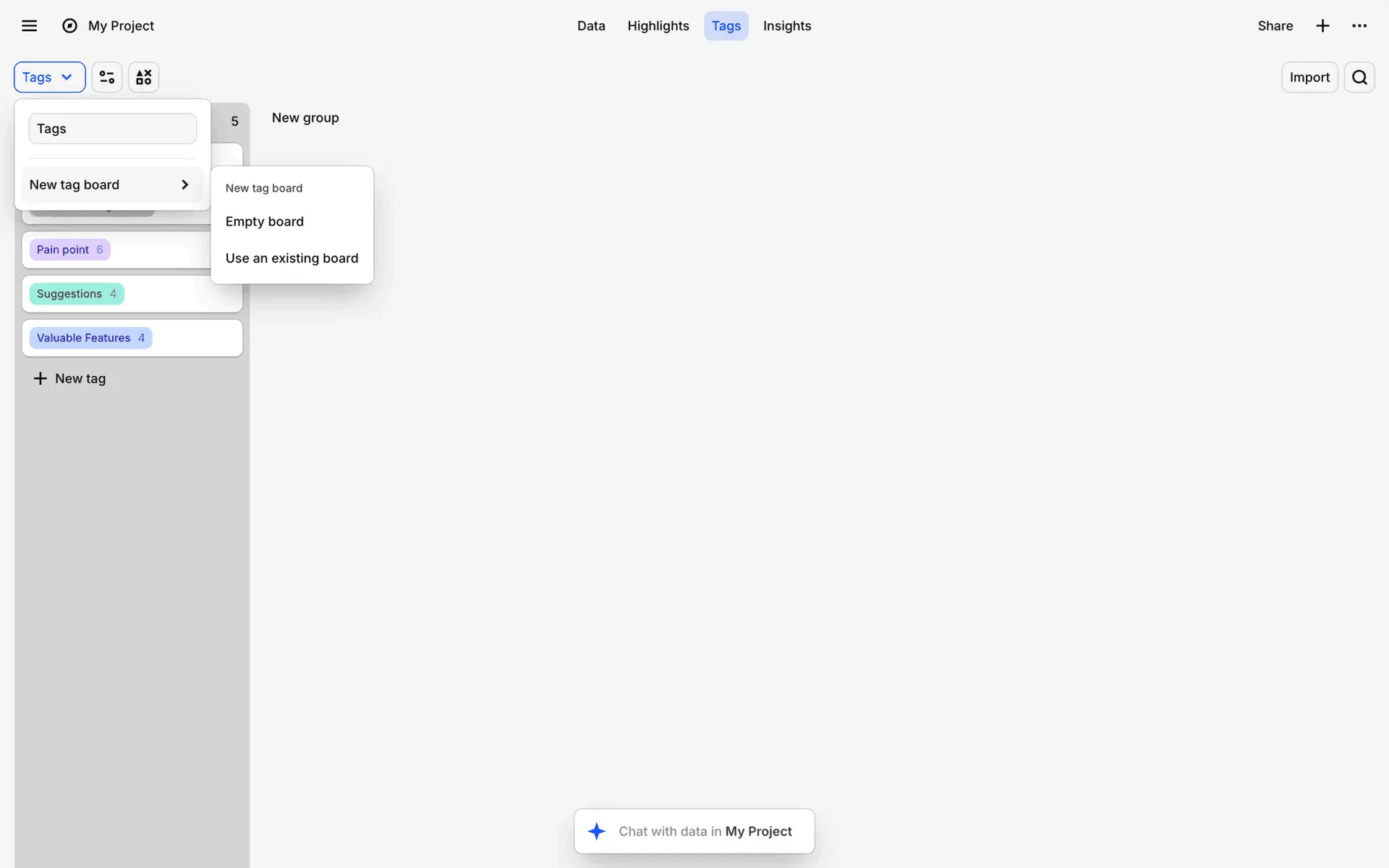Expand New tag board submenu arrow
1389x868 pixels.
coord(184,184)
